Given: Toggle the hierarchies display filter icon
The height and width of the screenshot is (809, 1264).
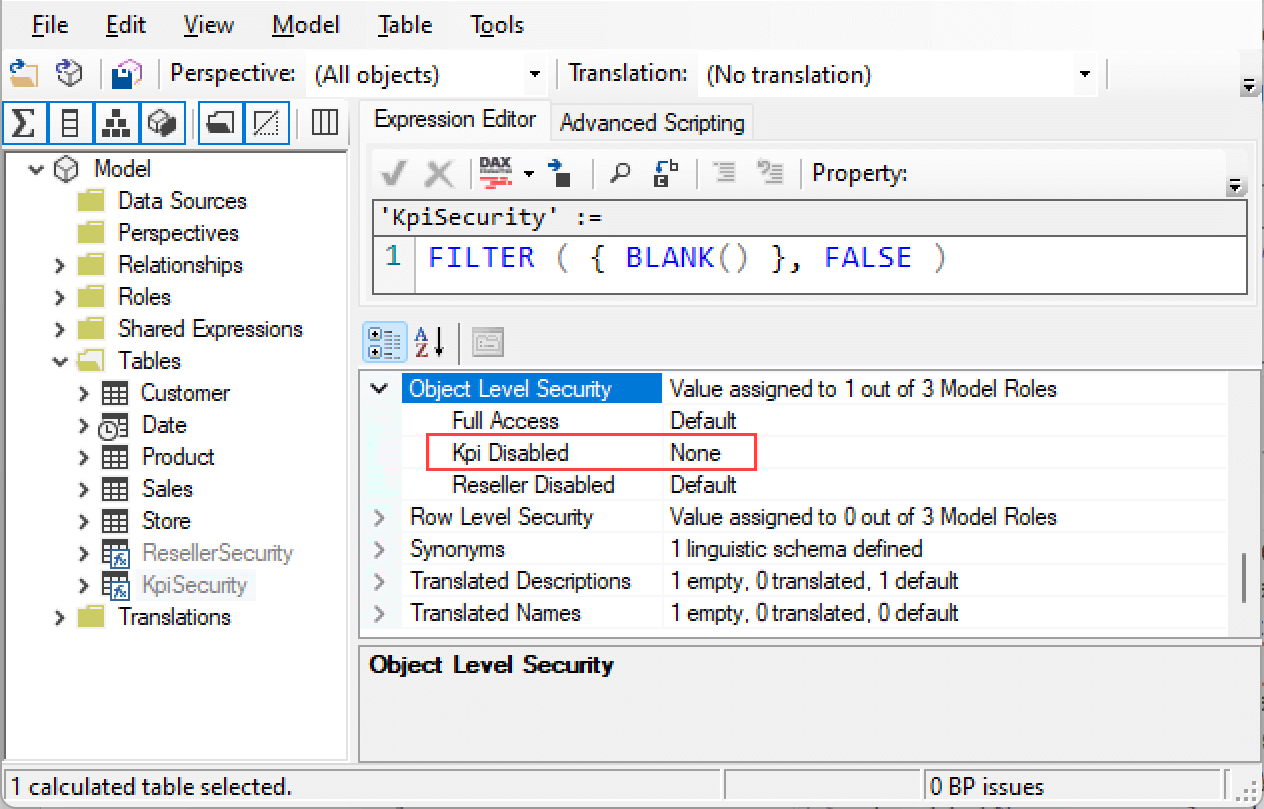Looking at the screenshot, I should tap(115, 122).
